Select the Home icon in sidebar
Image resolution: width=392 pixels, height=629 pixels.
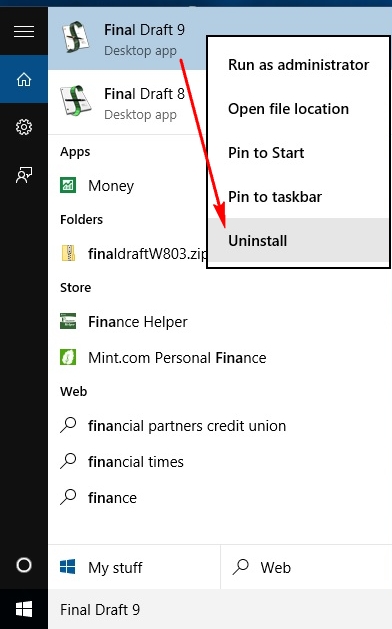24,79
